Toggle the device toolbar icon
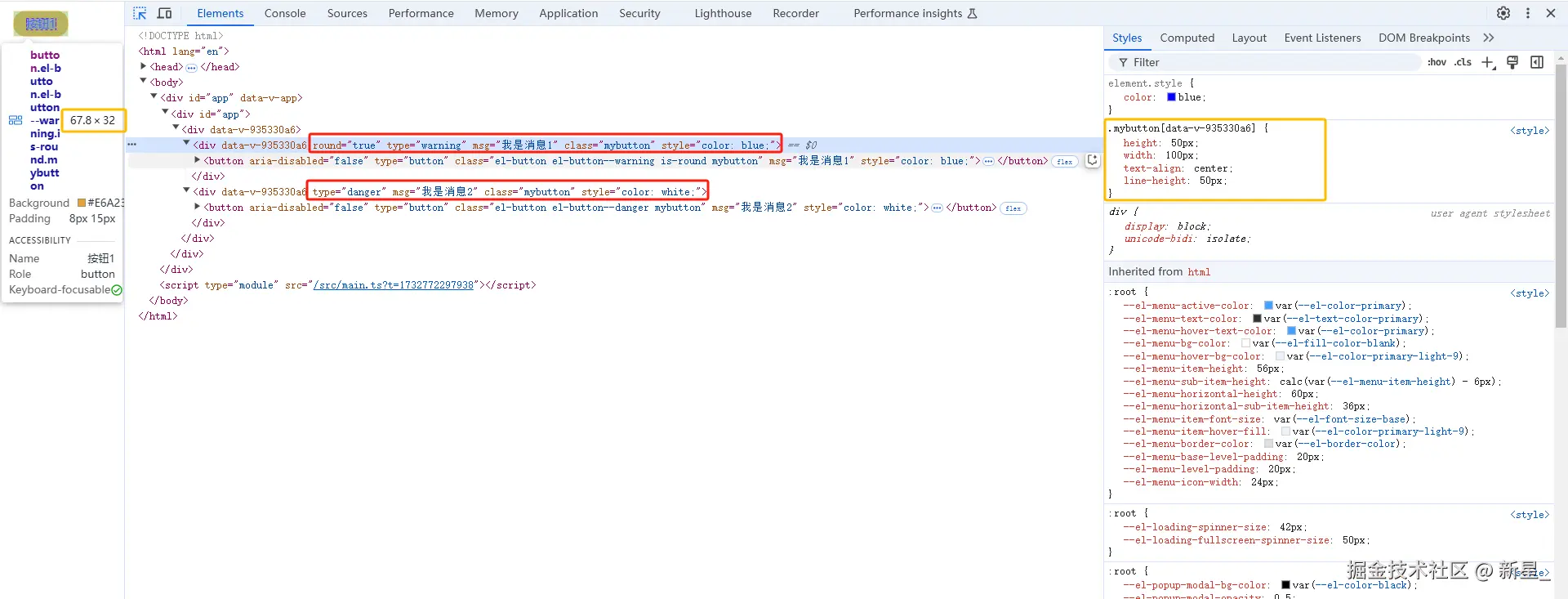1568x599 pixels. coord(164,13)
